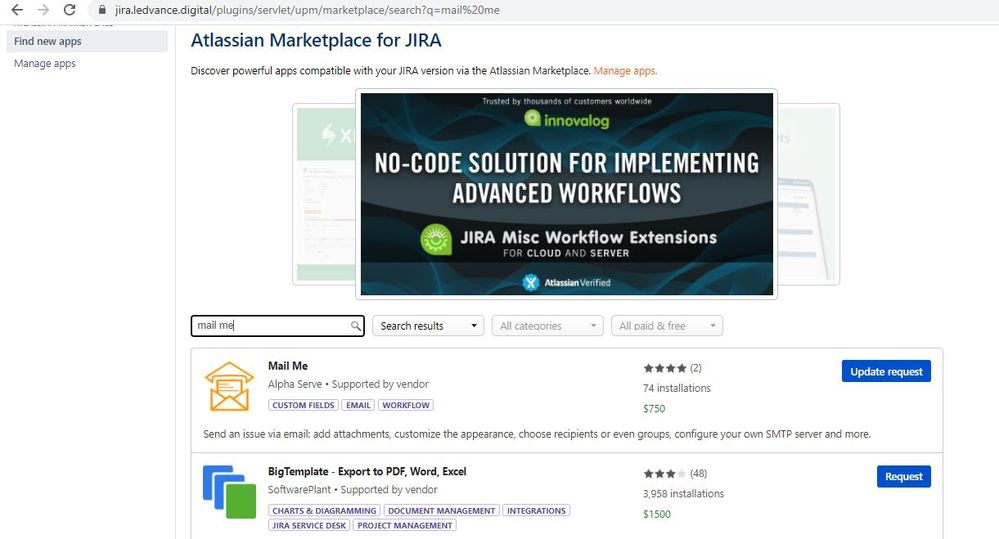
Task: Click the browser forward arrow
Action: pyautogui.click(x=43, y=10)
